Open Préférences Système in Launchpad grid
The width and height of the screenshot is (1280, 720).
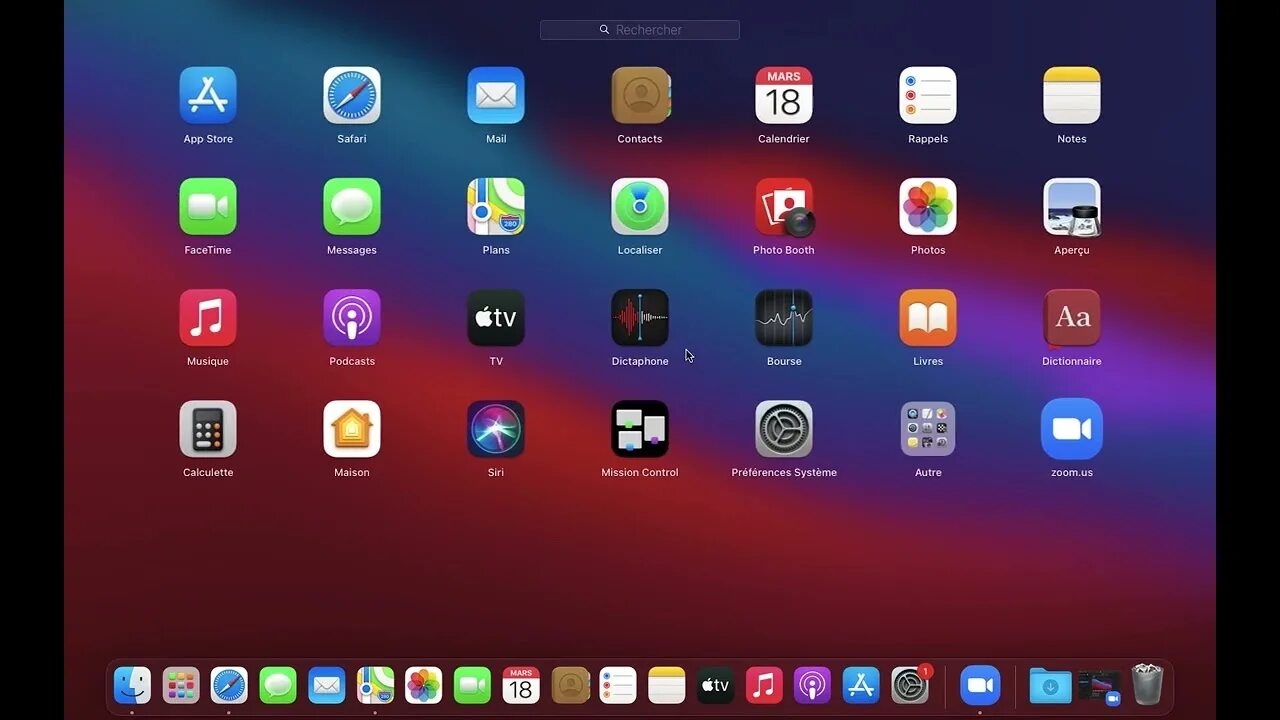tap(784, 429)
